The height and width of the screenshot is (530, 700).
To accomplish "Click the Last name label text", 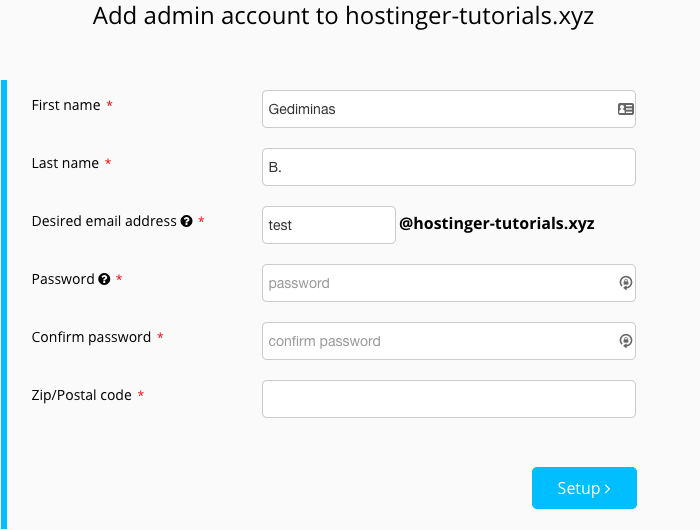I will coord(65,163).
